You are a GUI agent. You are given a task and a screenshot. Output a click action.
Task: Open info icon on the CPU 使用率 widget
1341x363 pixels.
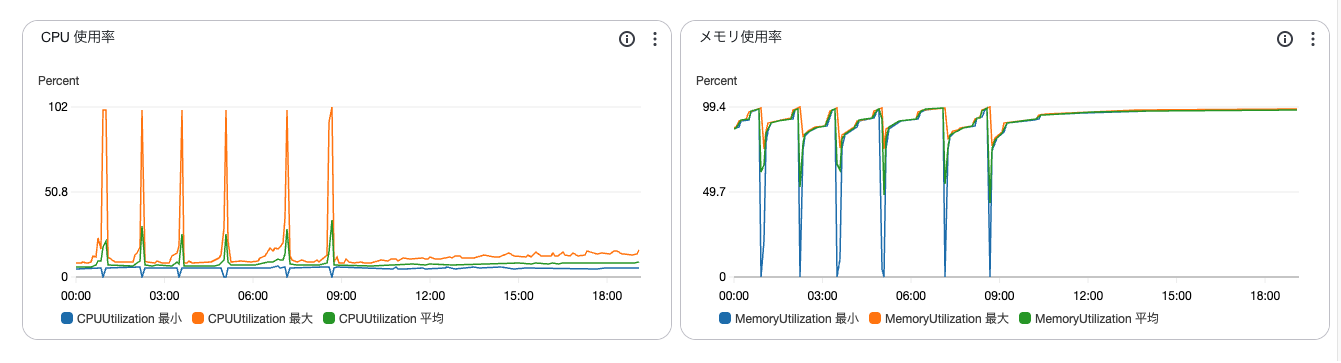point(627,39)
